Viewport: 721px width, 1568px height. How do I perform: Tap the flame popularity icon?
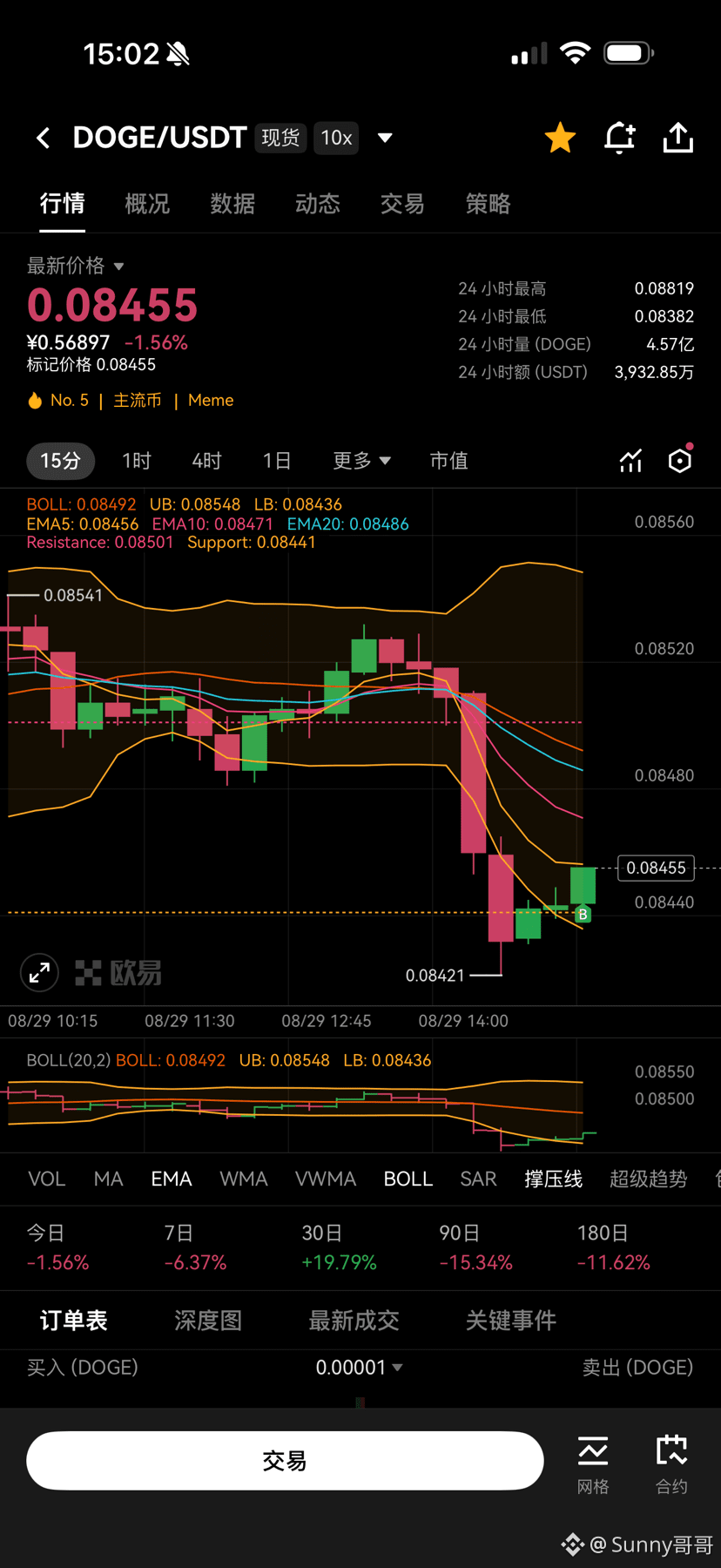pyautogui.click(x=35, y=400)
